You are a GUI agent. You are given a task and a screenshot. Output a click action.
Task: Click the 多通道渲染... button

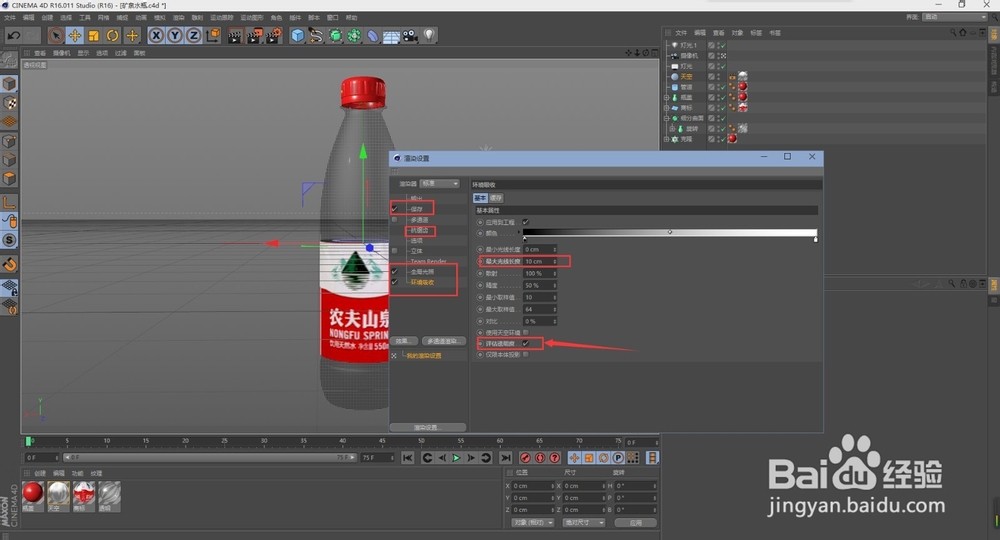point(444,341)
